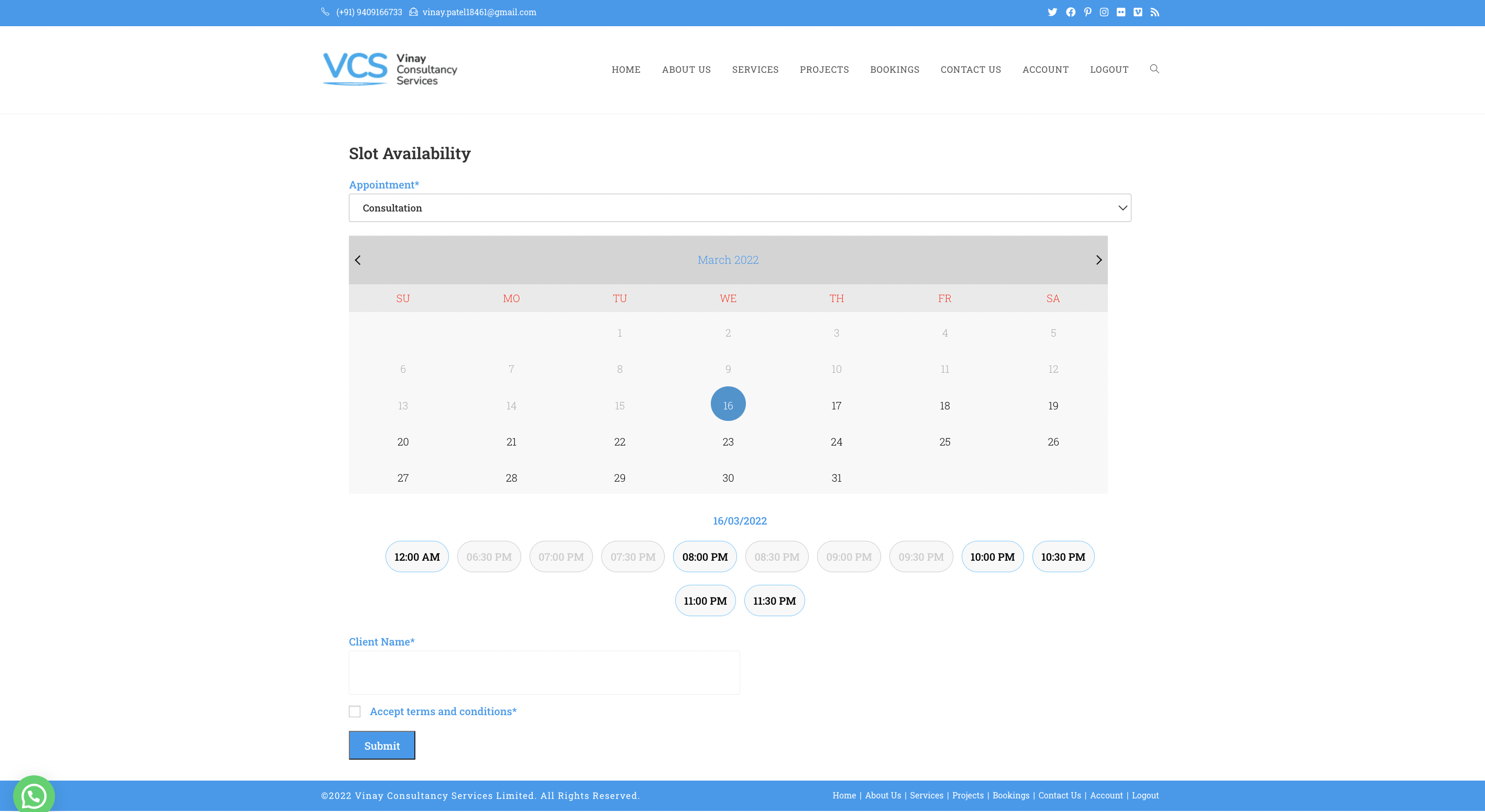Select the 11:30 PM time slot
This screenshot has height=812, width=1485.
(x=774, y=600)
